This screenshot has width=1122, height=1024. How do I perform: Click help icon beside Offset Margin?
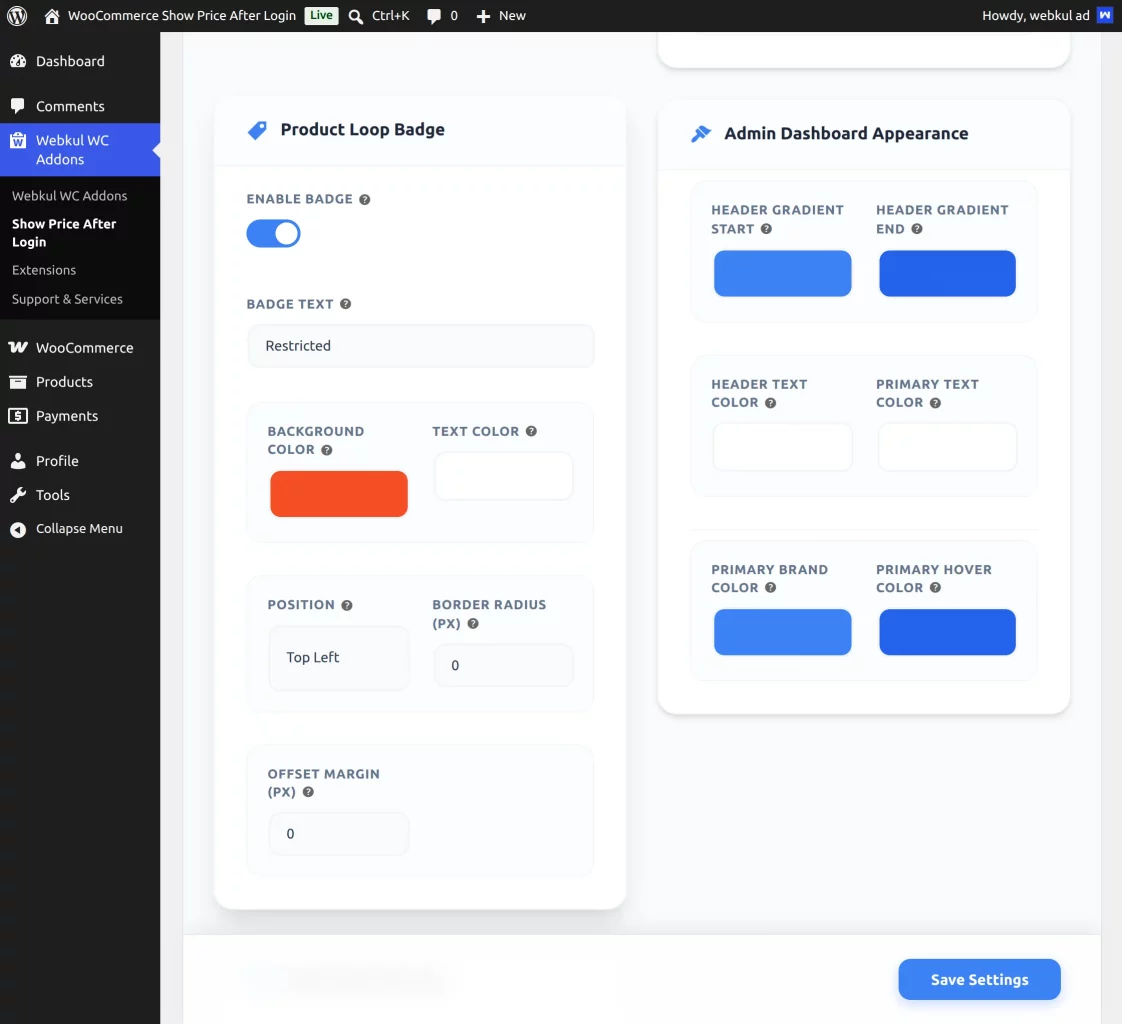pos(308,792)
